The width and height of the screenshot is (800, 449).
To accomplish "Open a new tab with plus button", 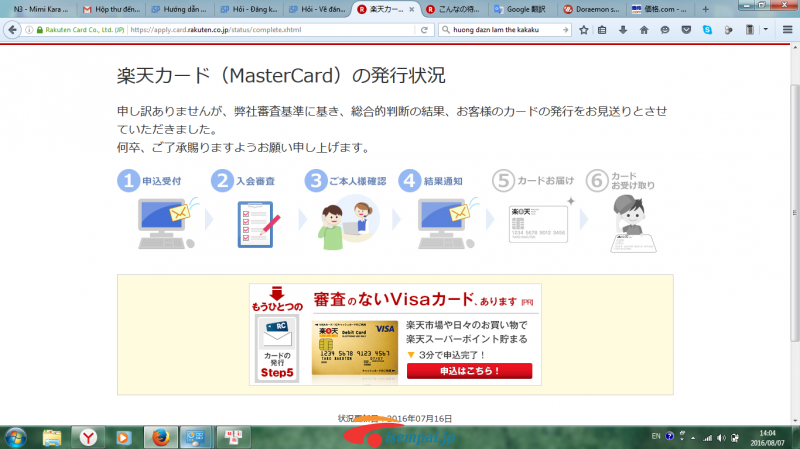I will click(706, 9).
